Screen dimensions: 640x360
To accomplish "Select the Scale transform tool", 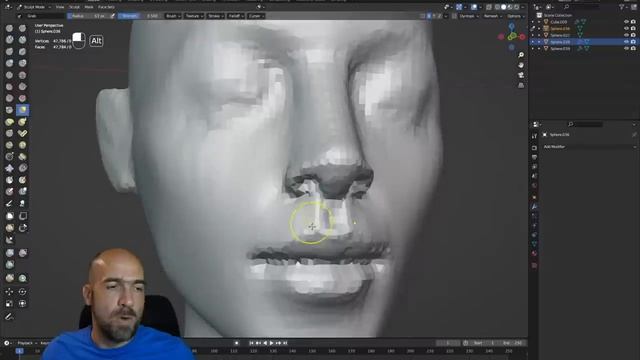I will pyautogui.click(x=9, y=304).
